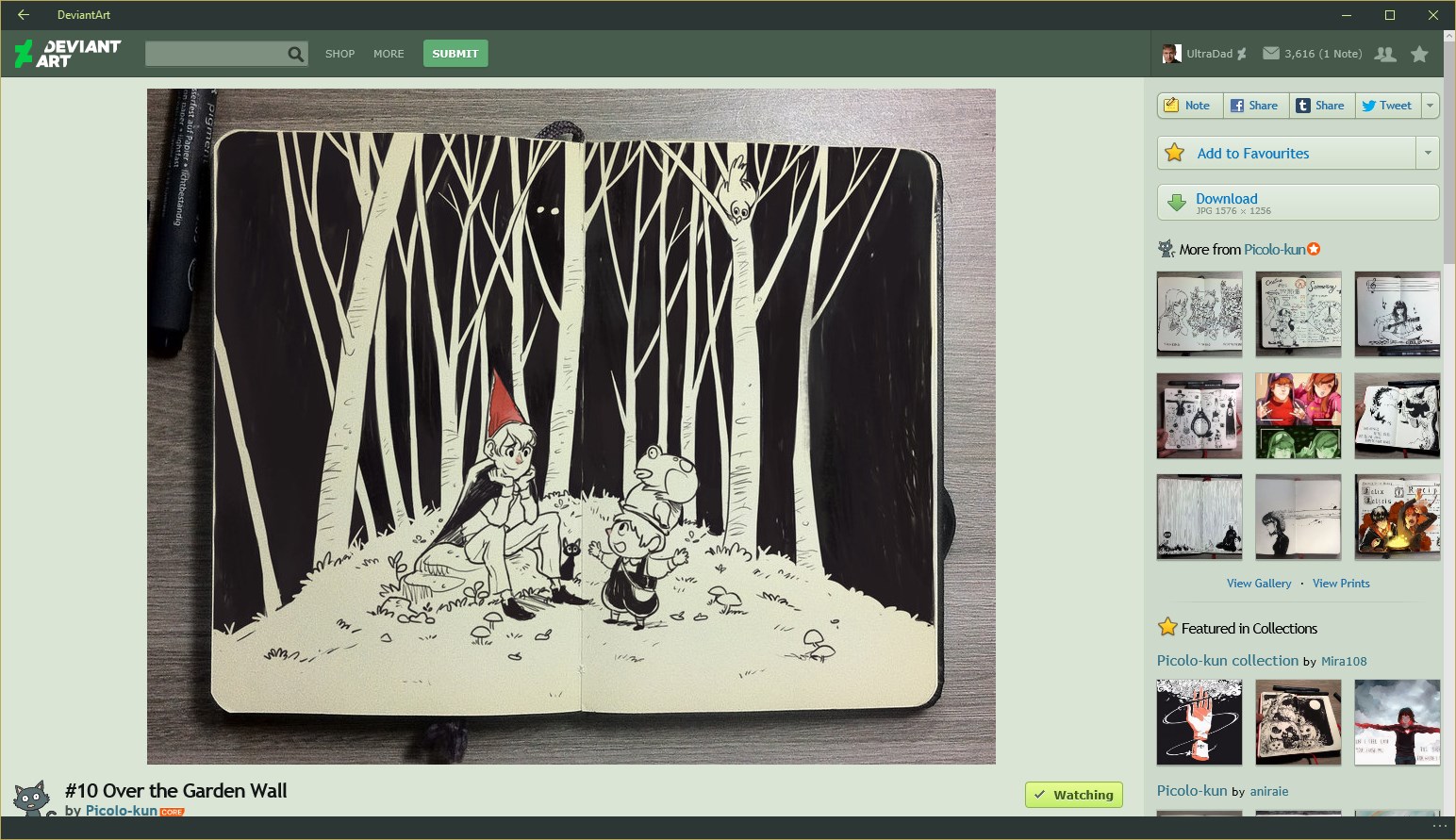The width and height of the screenshot is (1456, 840).
Task: Open Picolo-kun collection link
Action: click(x=1228, y=660)
